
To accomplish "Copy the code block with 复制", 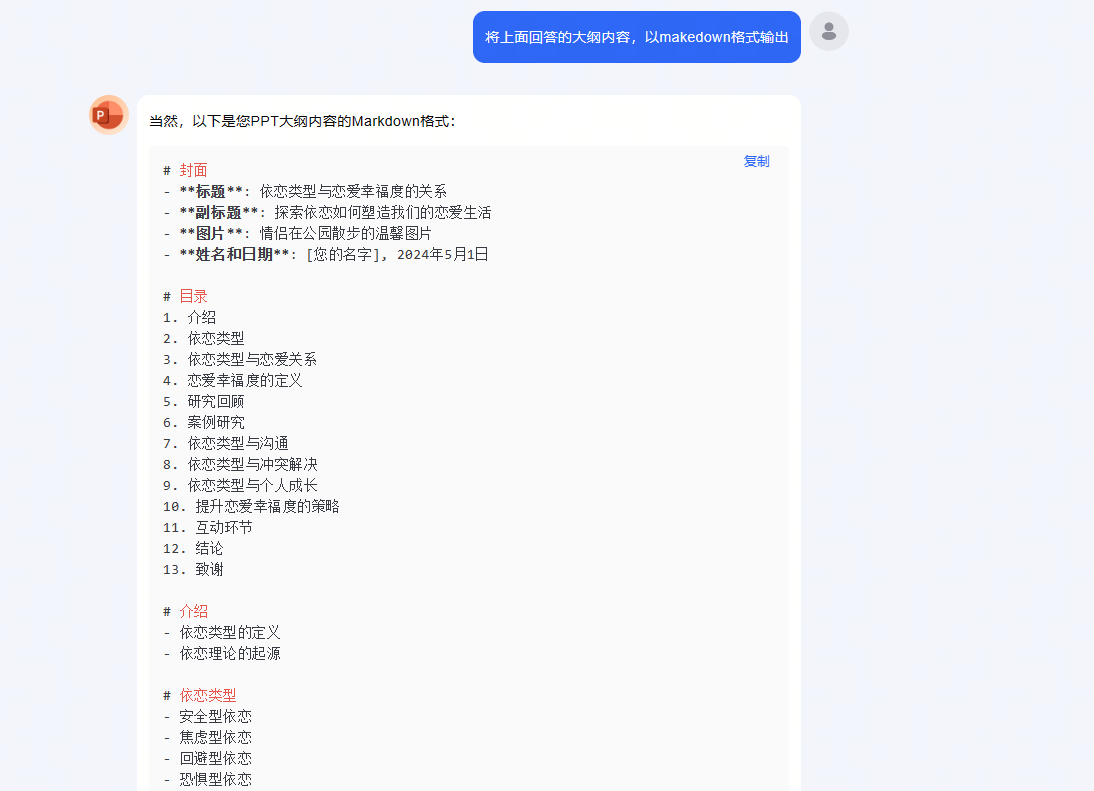I will point(756,161).
